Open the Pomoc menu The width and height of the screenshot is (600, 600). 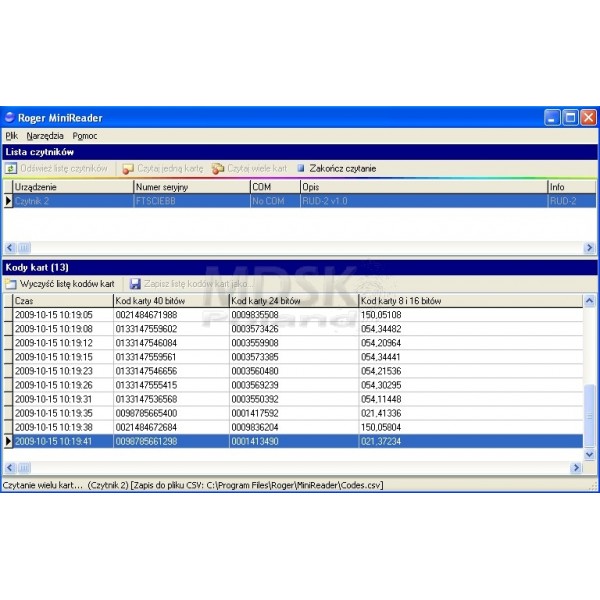[x=84, y=135]
